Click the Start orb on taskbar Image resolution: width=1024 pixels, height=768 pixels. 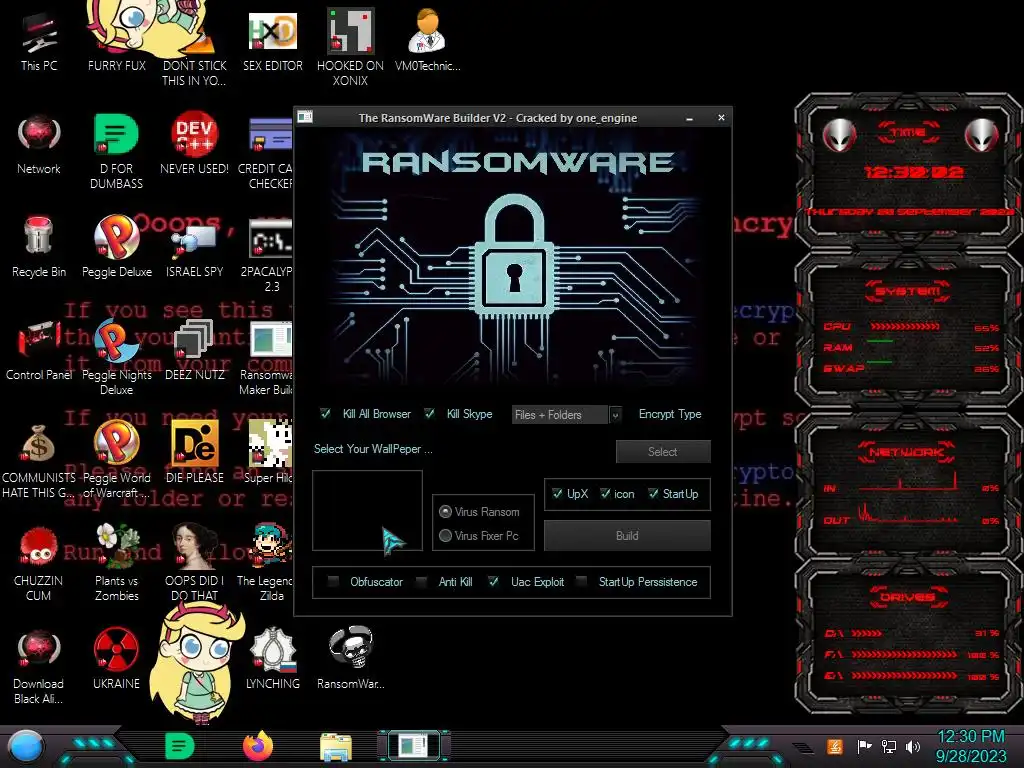pyautogui.click(x=25, y=746)
